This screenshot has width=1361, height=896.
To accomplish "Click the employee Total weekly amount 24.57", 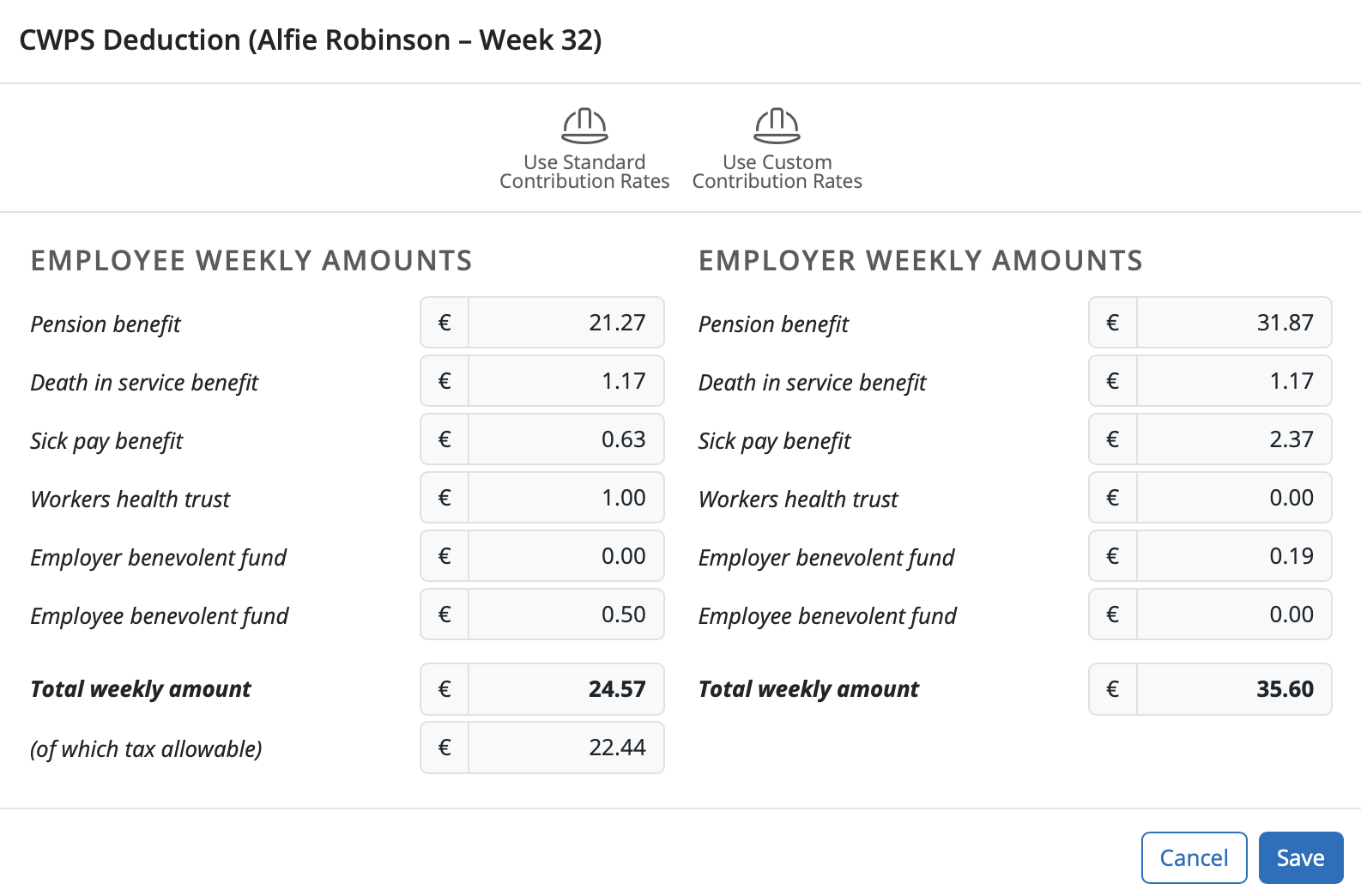I will click(566, 689).
